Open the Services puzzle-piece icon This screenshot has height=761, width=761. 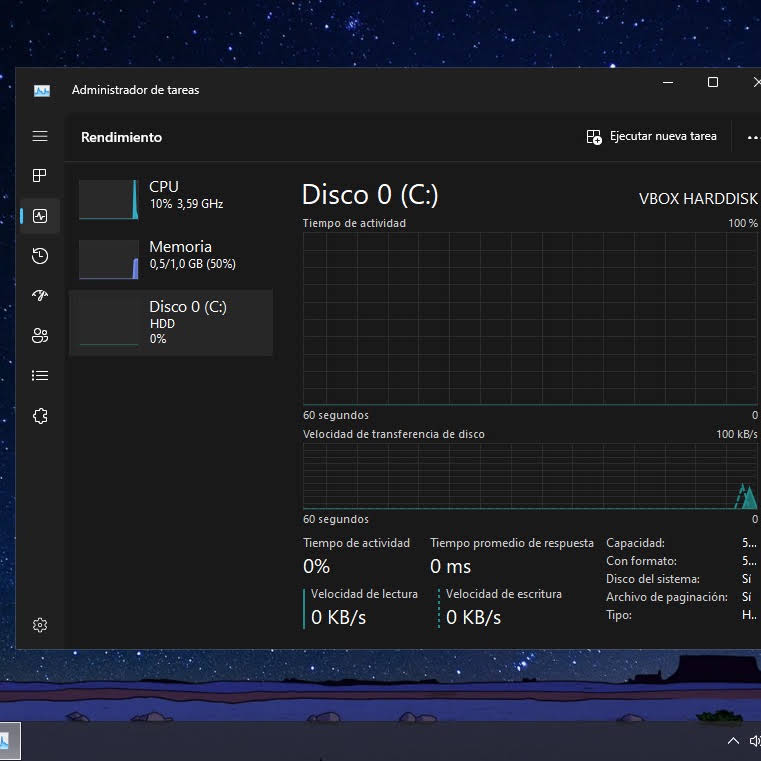pos(40,416)
